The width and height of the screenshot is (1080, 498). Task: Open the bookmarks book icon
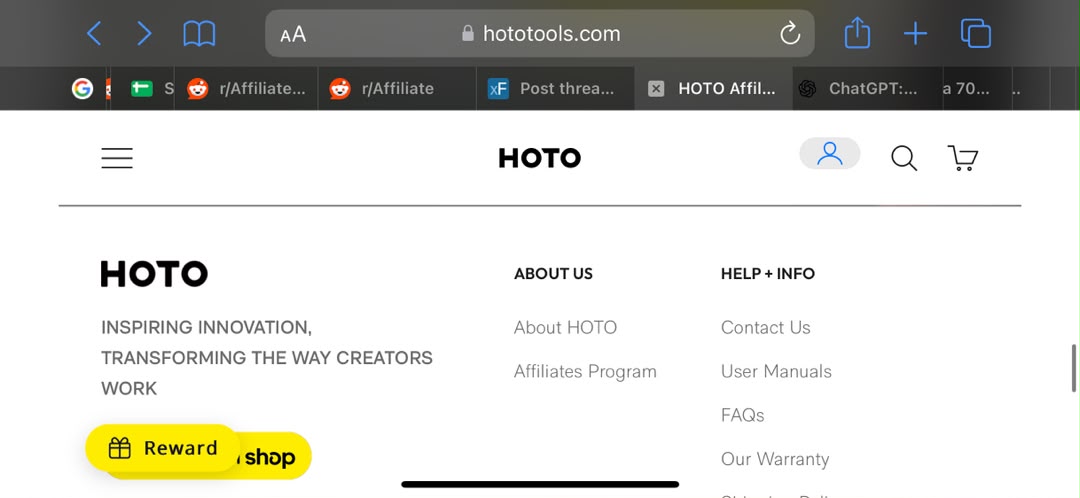click(x=199, y=34)
